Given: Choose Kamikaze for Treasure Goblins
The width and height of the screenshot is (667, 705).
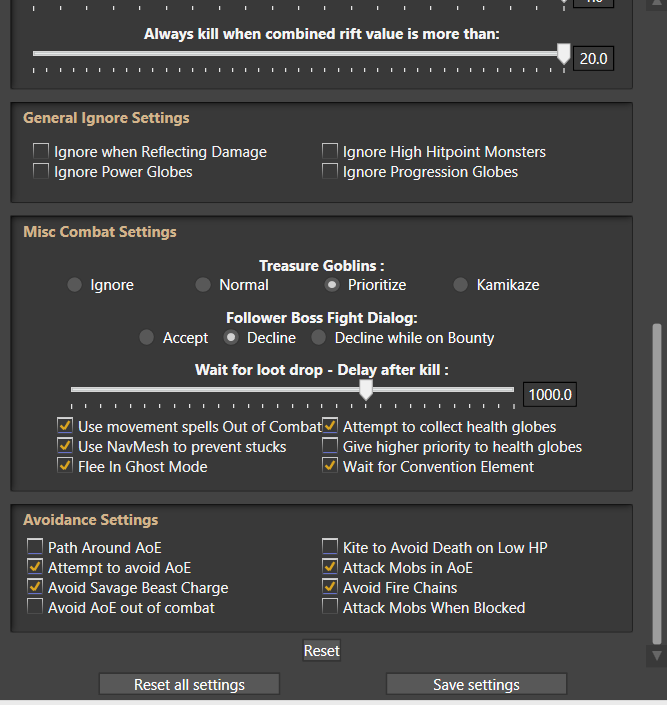Looking at the screenshot, I should click(x=460, y=285).
